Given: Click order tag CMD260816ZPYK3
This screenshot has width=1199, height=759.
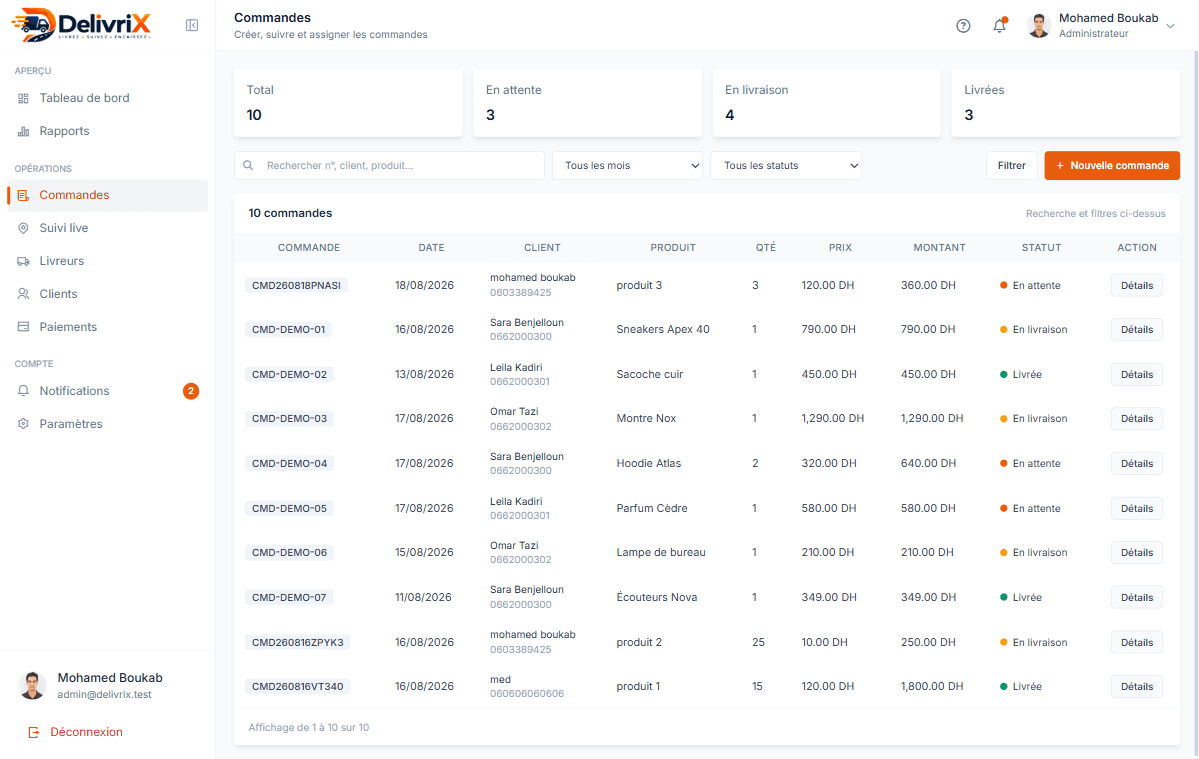Looking at the screenshot, I should pyautogui.click(x=297, y=642).
